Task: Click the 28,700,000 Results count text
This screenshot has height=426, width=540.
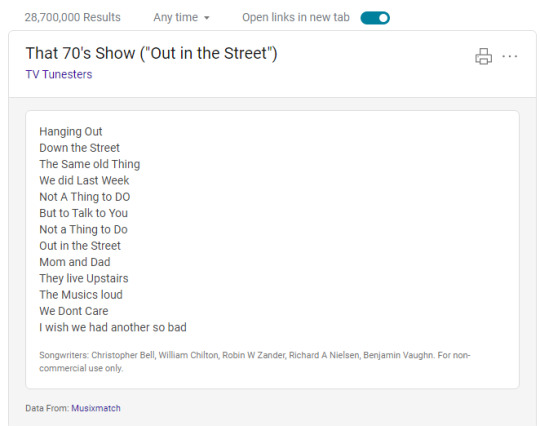Action: (x=73, y=17)
